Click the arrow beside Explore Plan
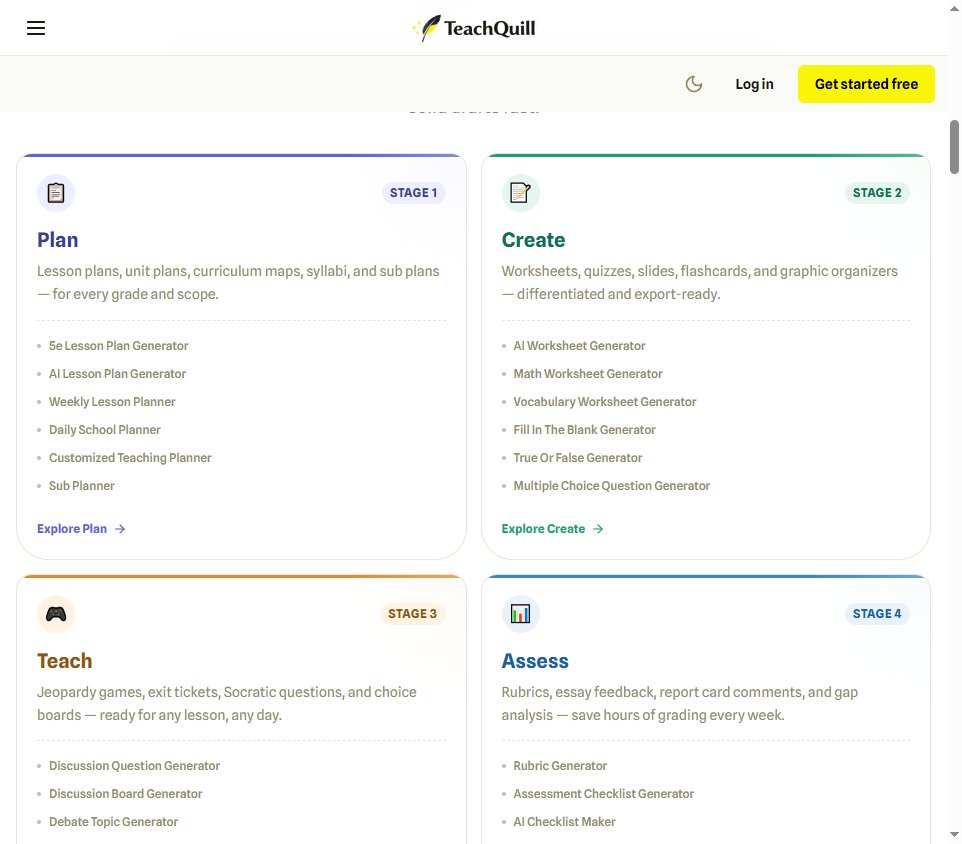962x844 pixels. [x=120, y=529]
